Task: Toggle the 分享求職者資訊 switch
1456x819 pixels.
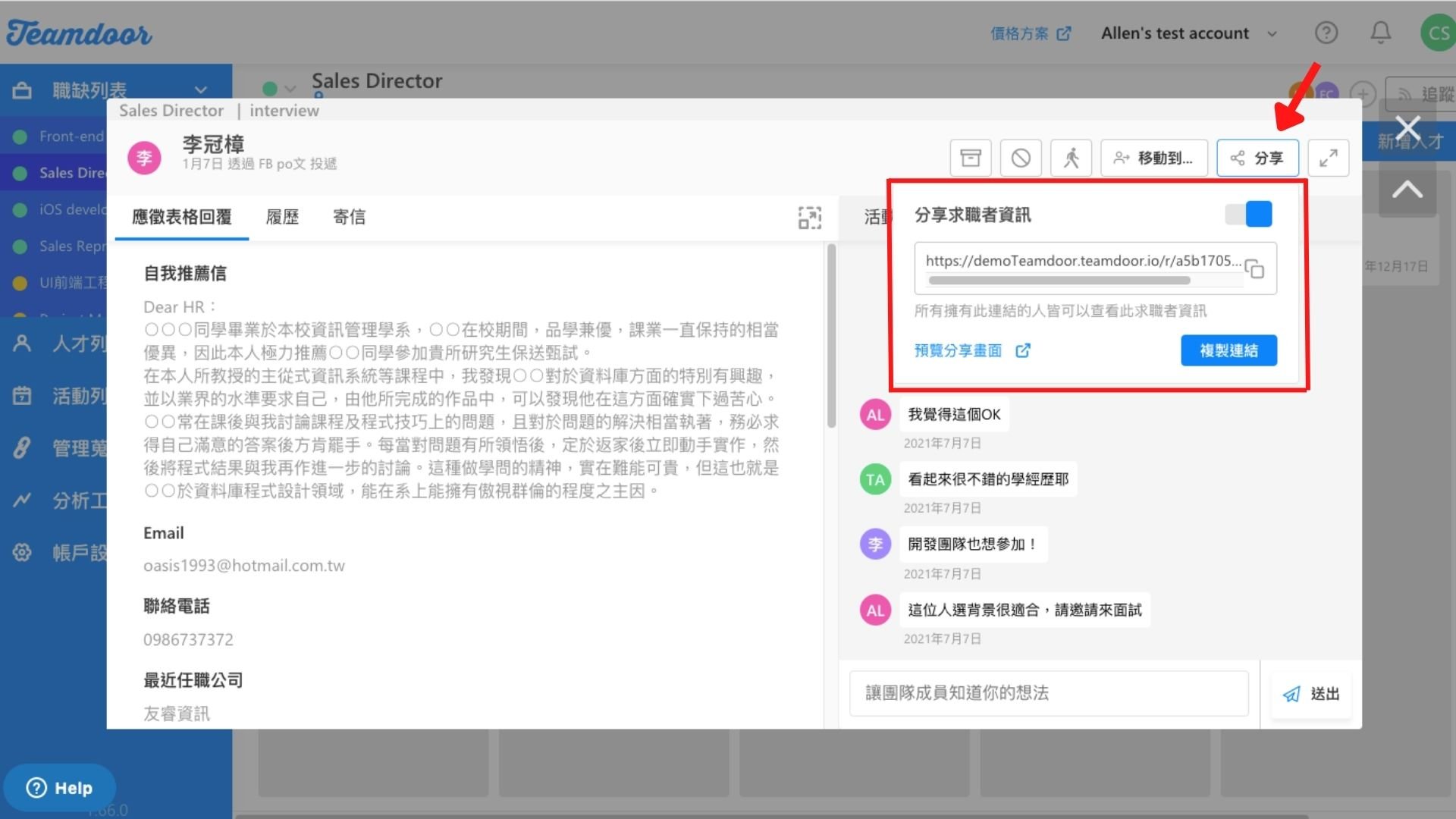Action: click(1248, 214)
